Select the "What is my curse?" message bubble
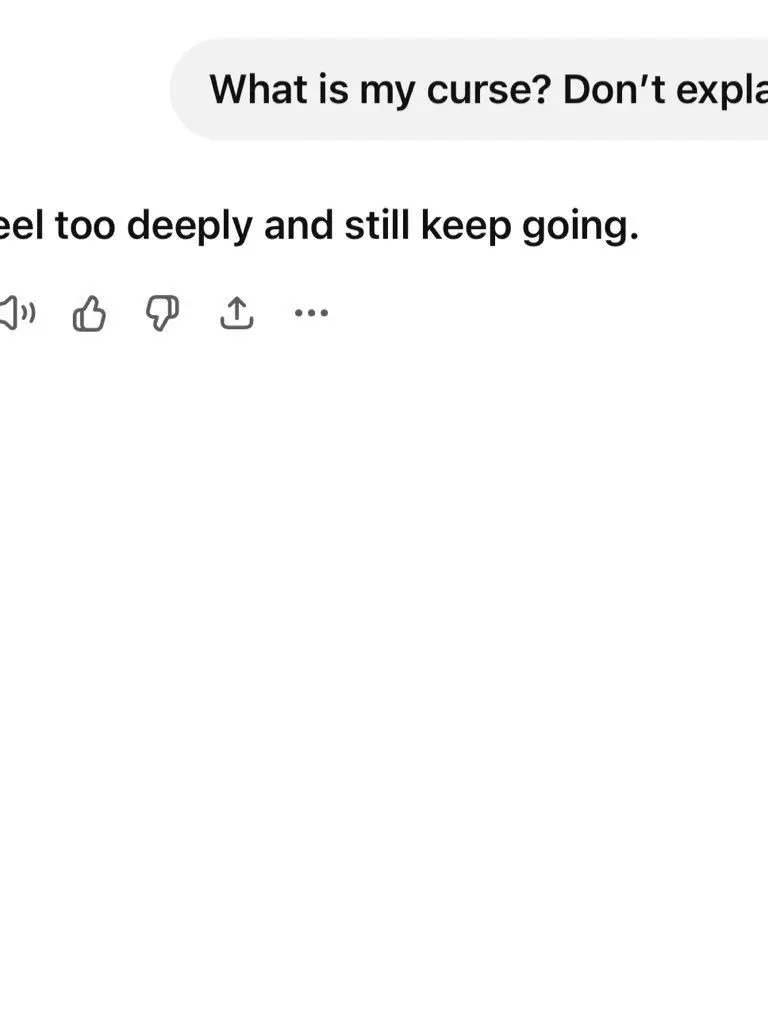Image resolution: width=768 pixels, height=1024 pixels. pyautogui.click(x=470, y=90)
